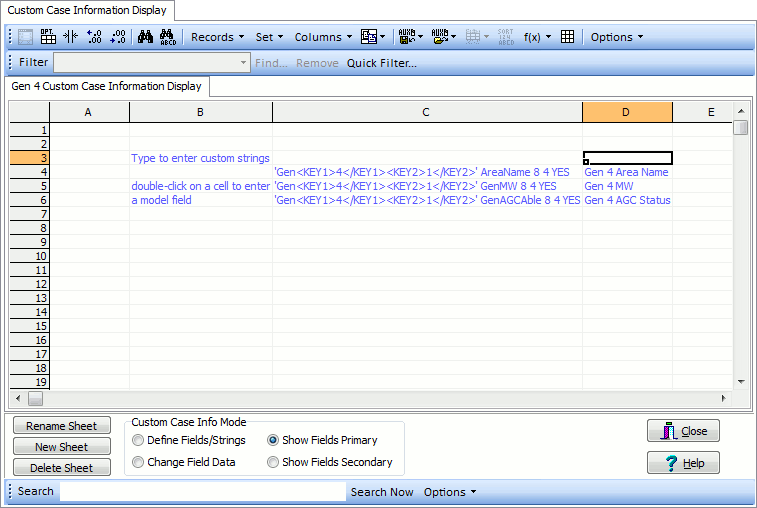
Task: Select Change Field Data mode
Action: [138, 462]
